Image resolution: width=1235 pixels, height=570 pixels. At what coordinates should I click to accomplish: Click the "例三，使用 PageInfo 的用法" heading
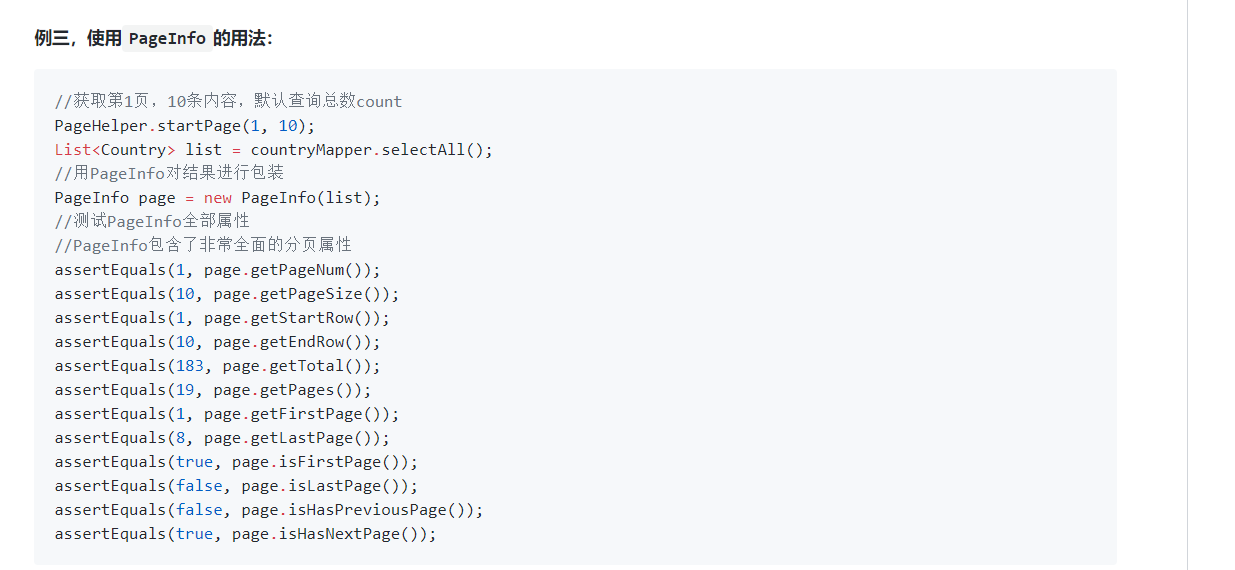click(x=153, y=39)
